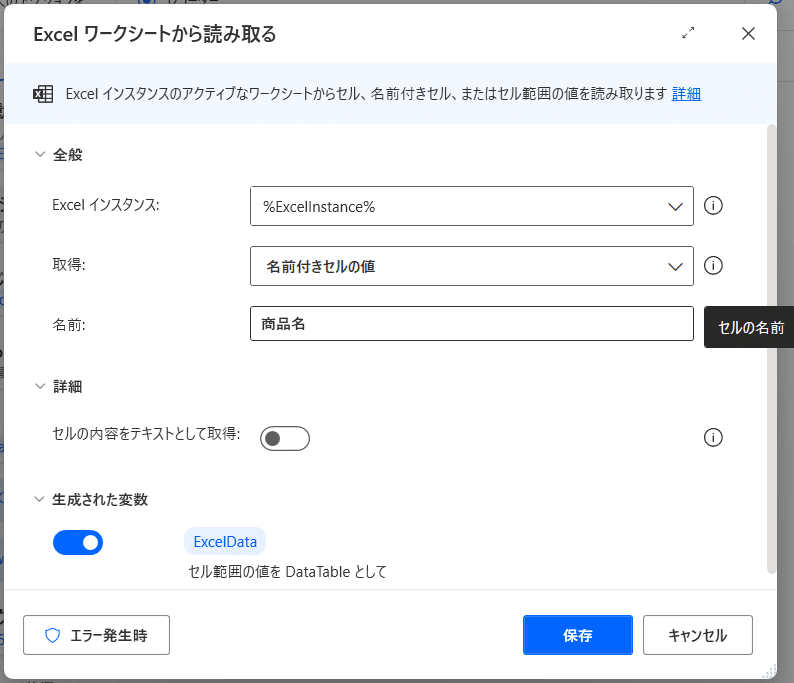This screenshot has height=683, width=794.
Task: Collapse the 全般 section
Action: 40,154
